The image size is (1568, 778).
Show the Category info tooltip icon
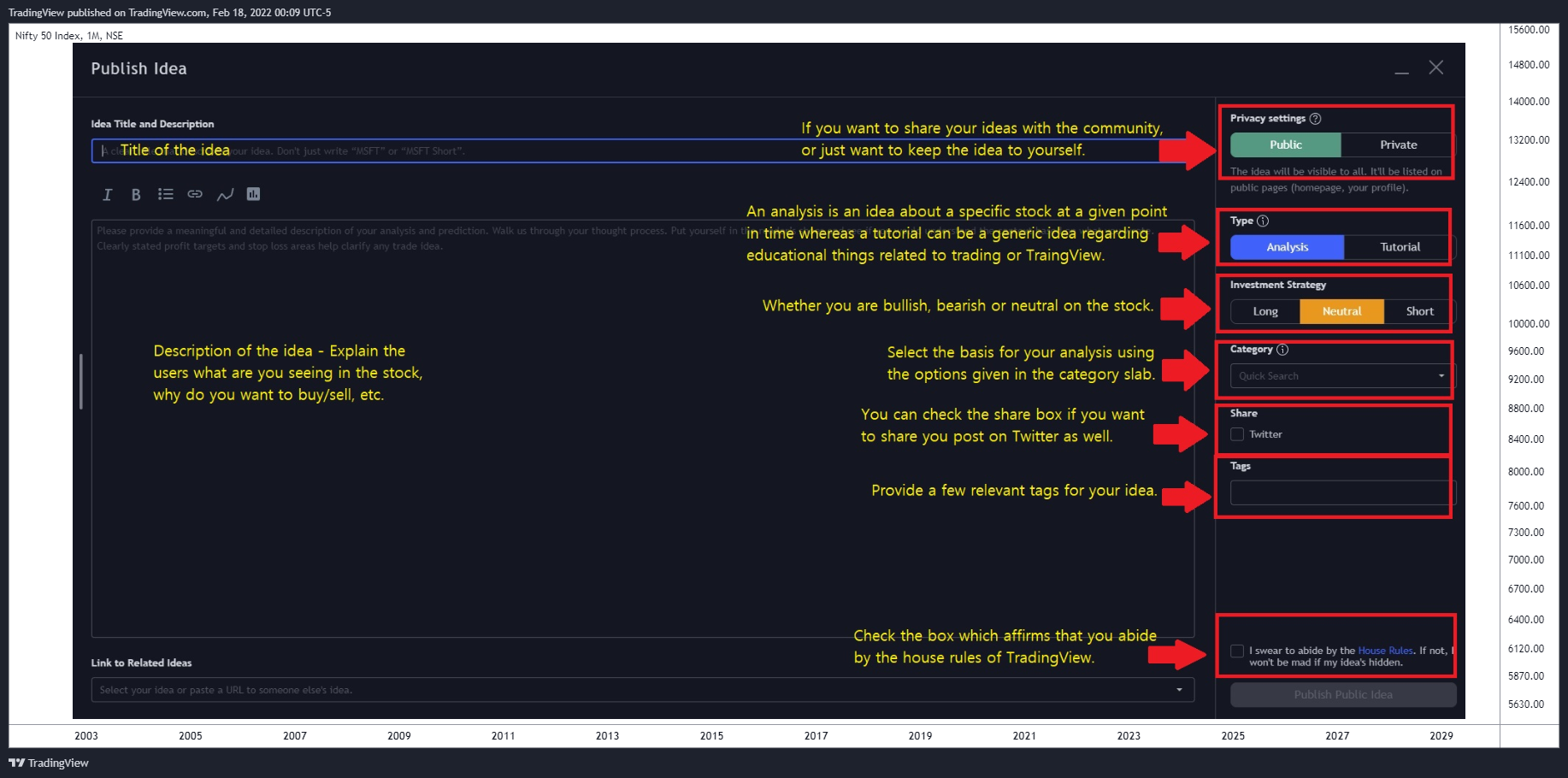(1282, 349)
